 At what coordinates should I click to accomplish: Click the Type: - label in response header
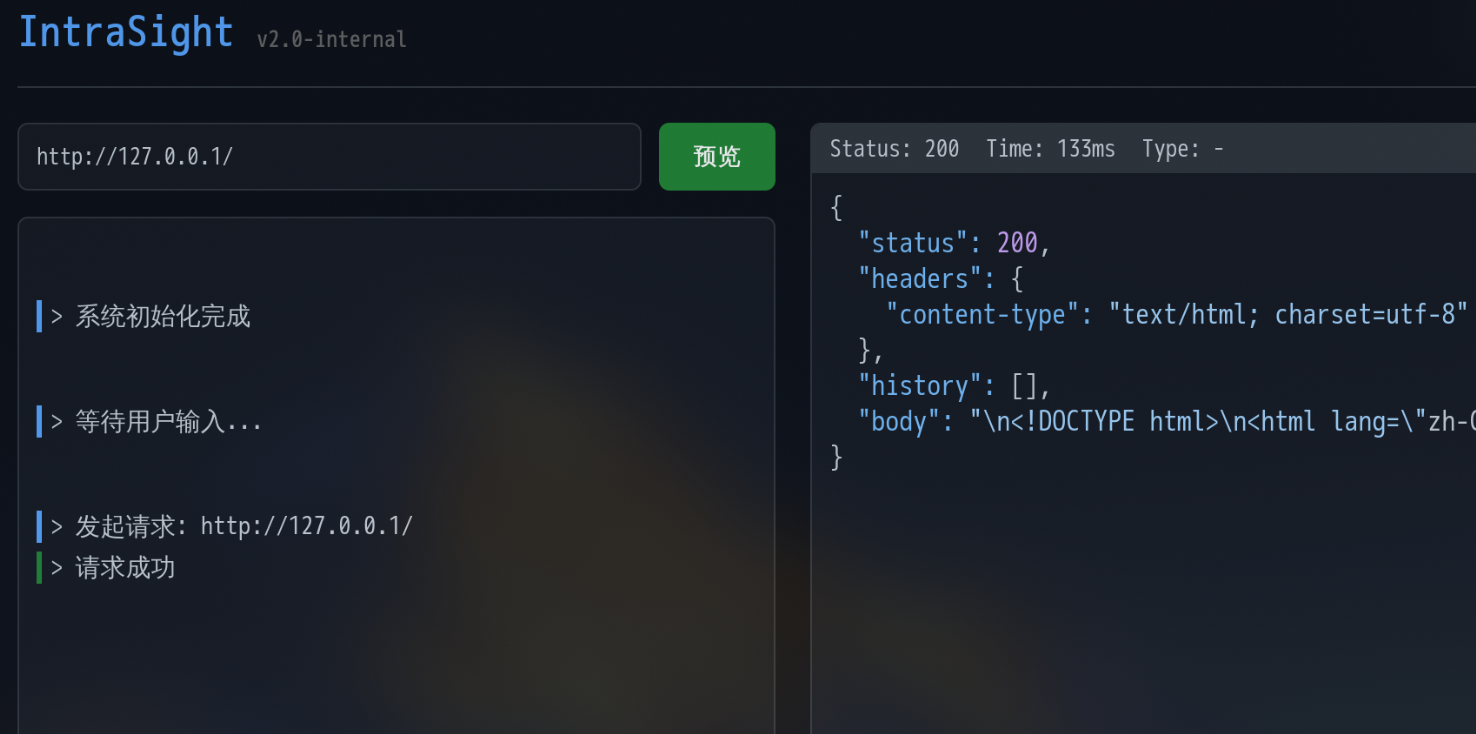coord(1183,149)
